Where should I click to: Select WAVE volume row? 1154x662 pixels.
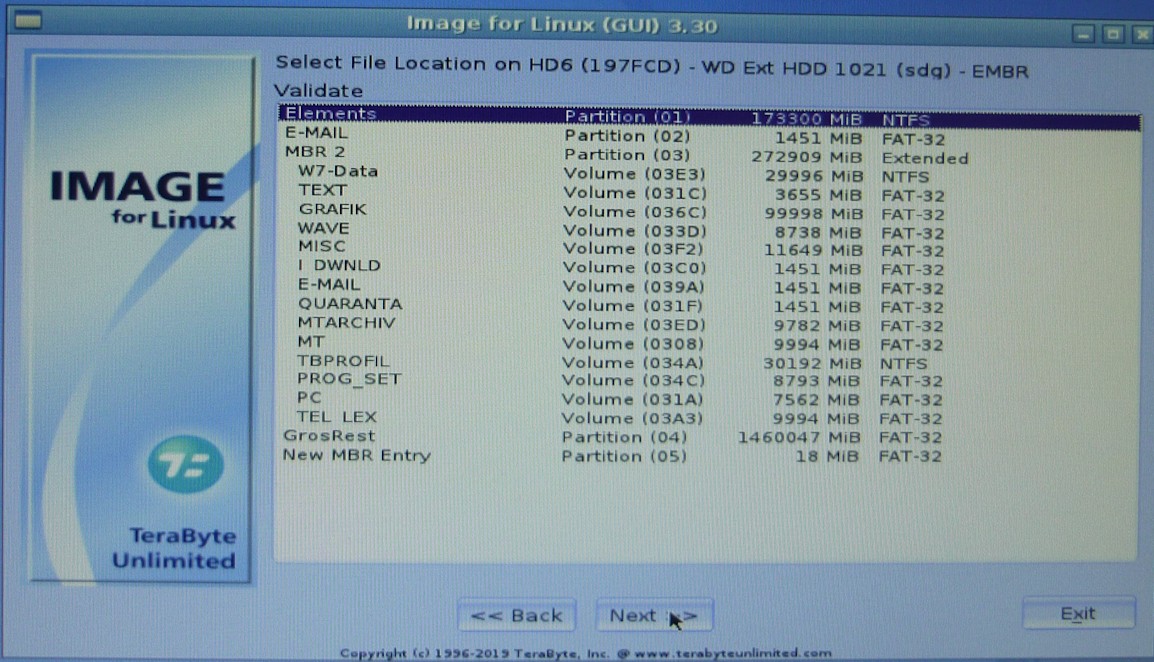(709, 231)
